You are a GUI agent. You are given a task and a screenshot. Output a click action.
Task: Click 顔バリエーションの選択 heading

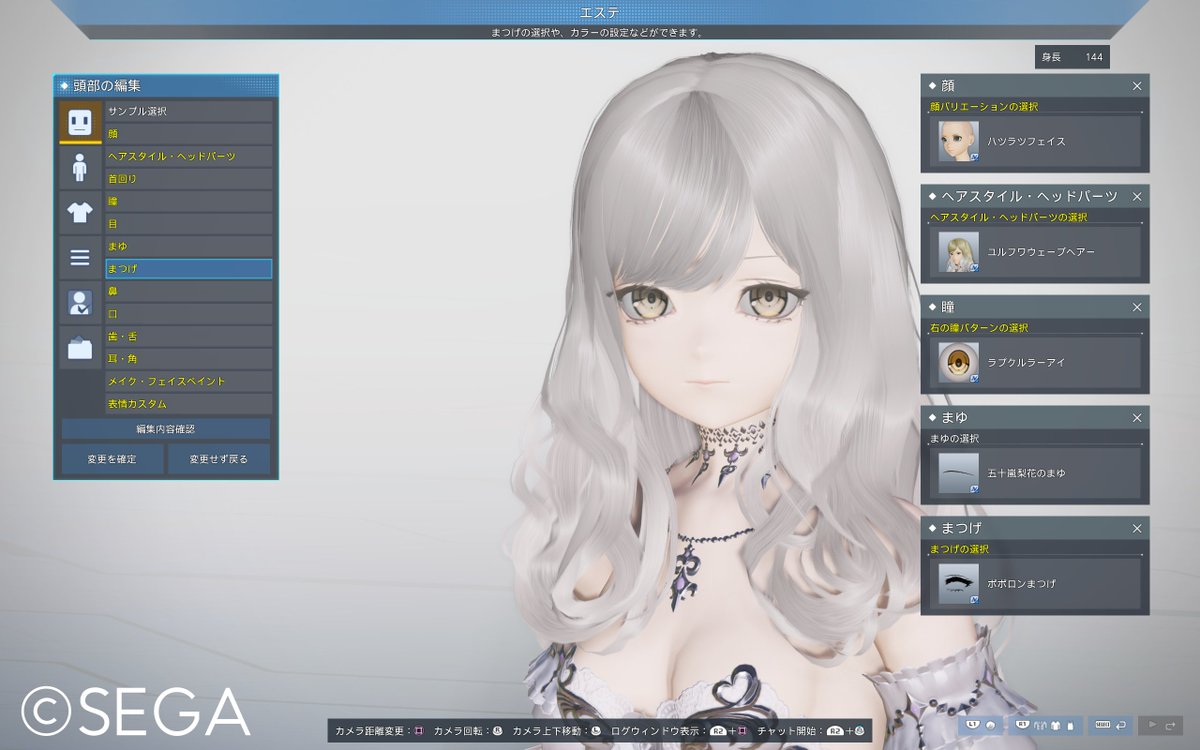984,106
